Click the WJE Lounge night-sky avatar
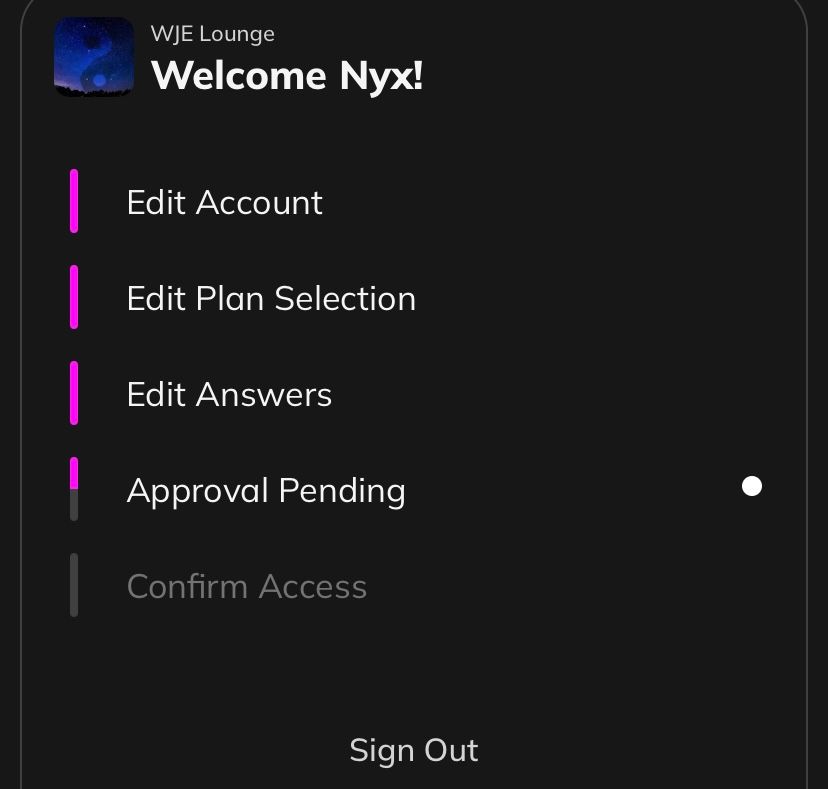Viewport: 828px width, 789px height. coord(94,57)
